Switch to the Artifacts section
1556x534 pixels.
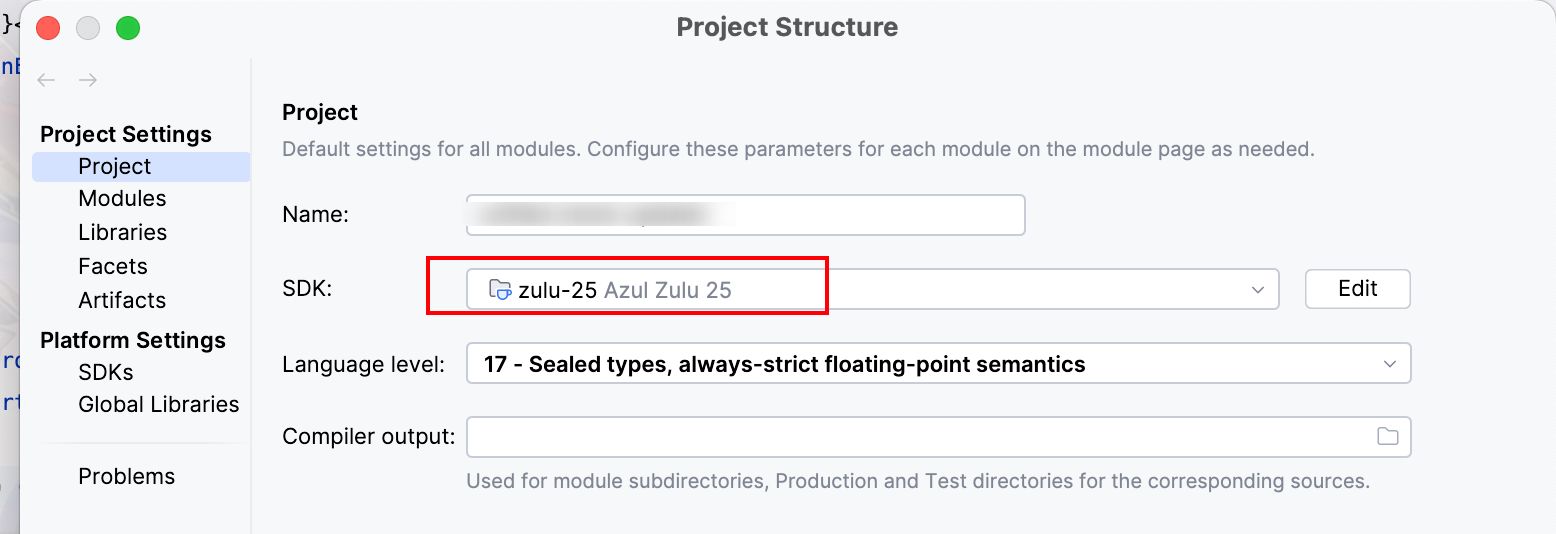click(x=122, y=301)
